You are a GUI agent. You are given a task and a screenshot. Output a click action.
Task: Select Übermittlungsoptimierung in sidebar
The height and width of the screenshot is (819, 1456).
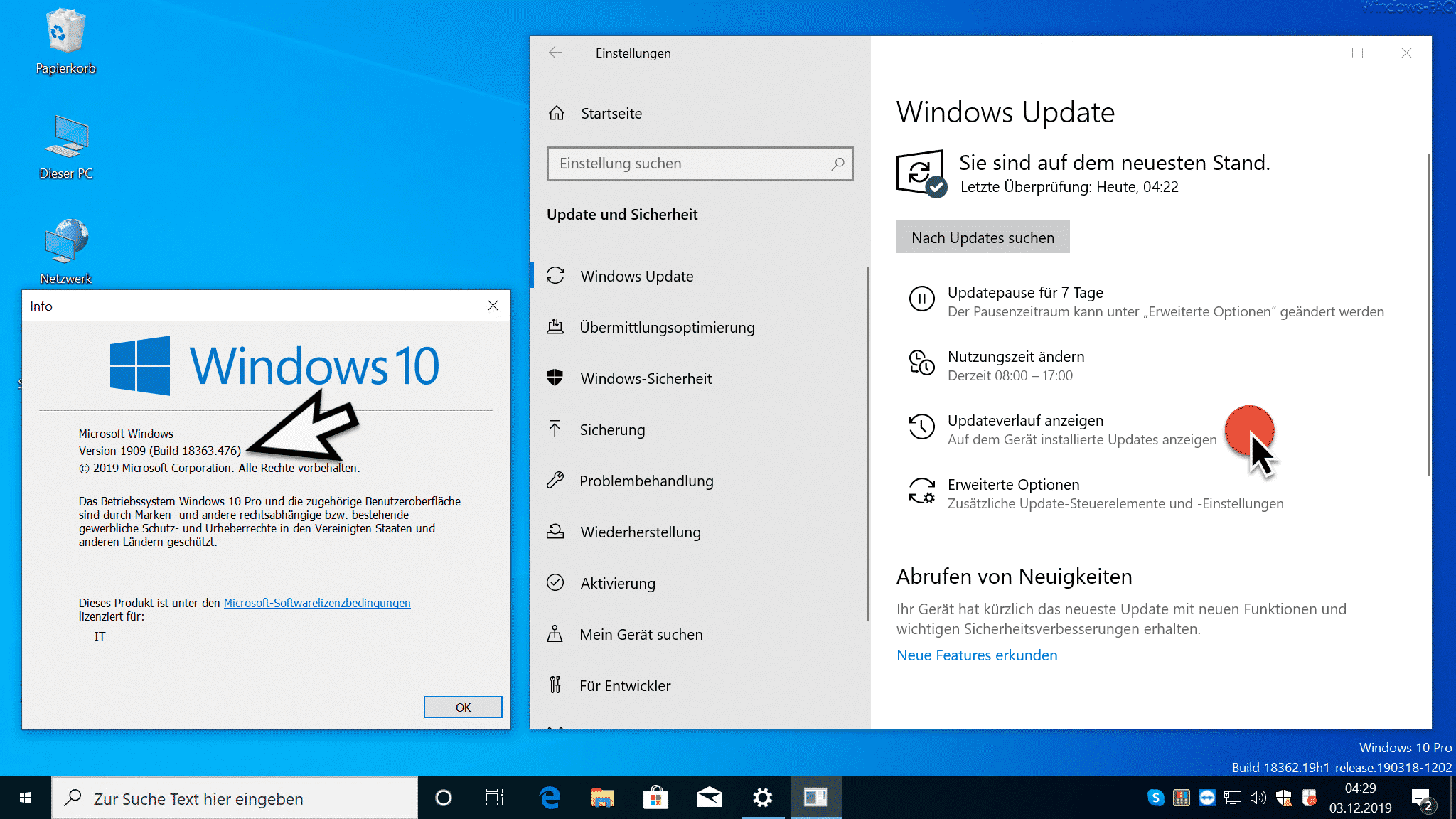(x=700, y=327)
